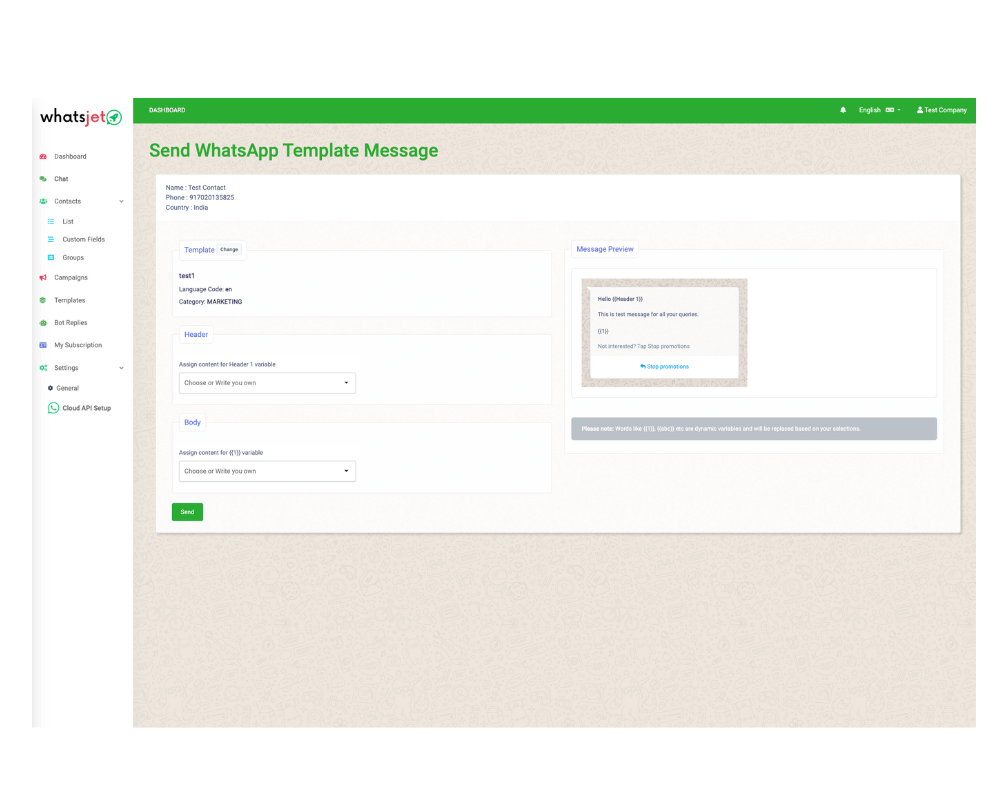Open Body {{1}} variable content dropdown
Screen dimensions: 1000x800
point(267,471)
